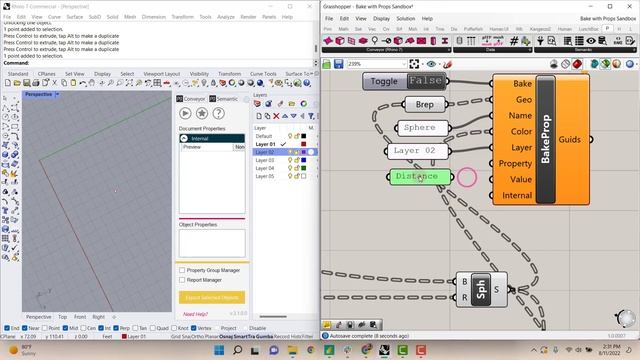Click the Print icon in Rhino toolbar
The image size is (640, 360).
point(36,83)
